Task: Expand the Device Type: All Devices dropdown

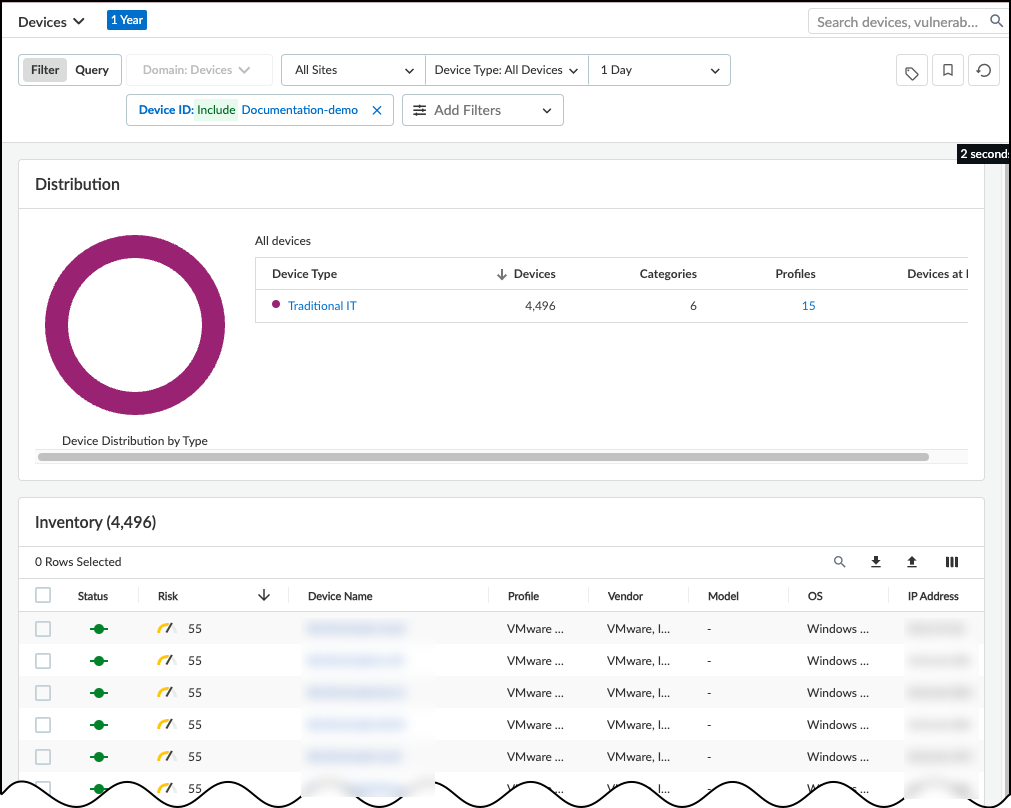Action: coord(506,70)
